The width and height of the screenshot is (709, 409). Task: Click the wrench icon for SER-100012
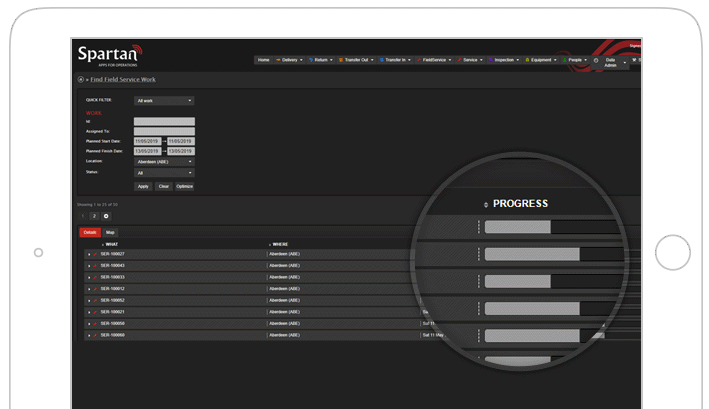(95, 289)
